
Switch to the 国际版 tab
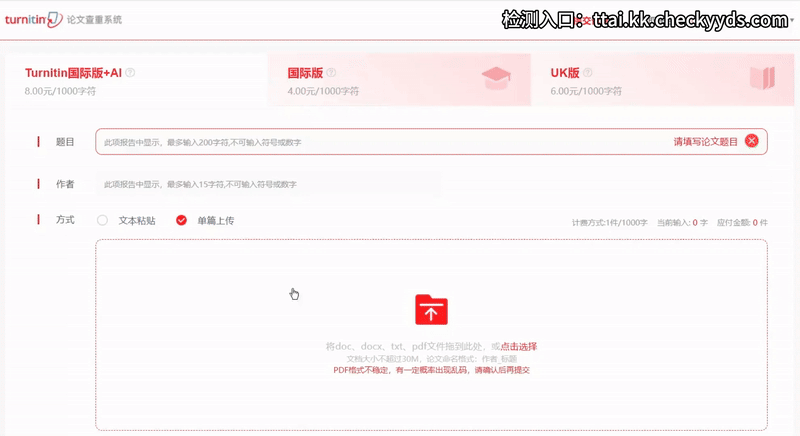tap(304, 73)
